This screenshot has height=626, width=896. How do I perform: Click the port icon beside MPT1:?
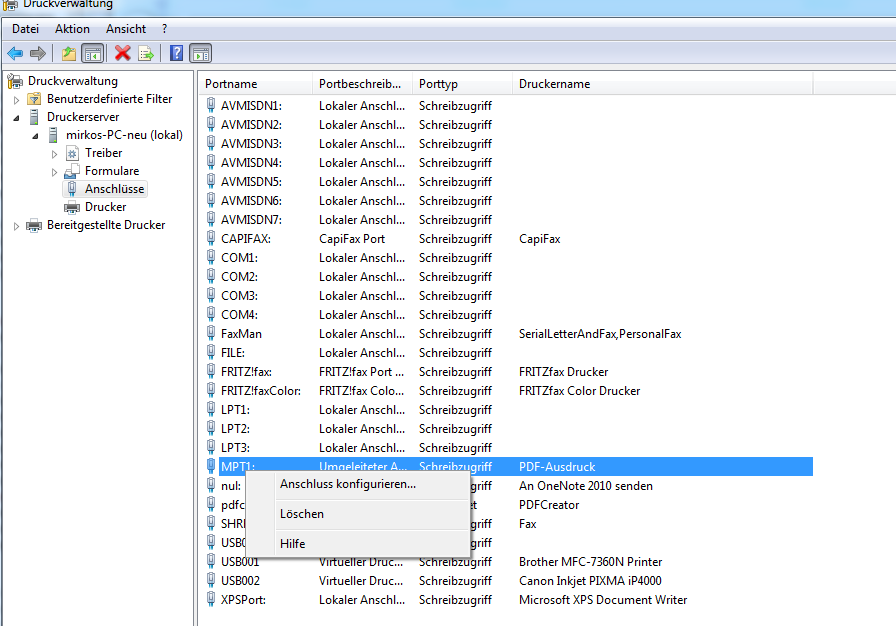pos(211,466)
